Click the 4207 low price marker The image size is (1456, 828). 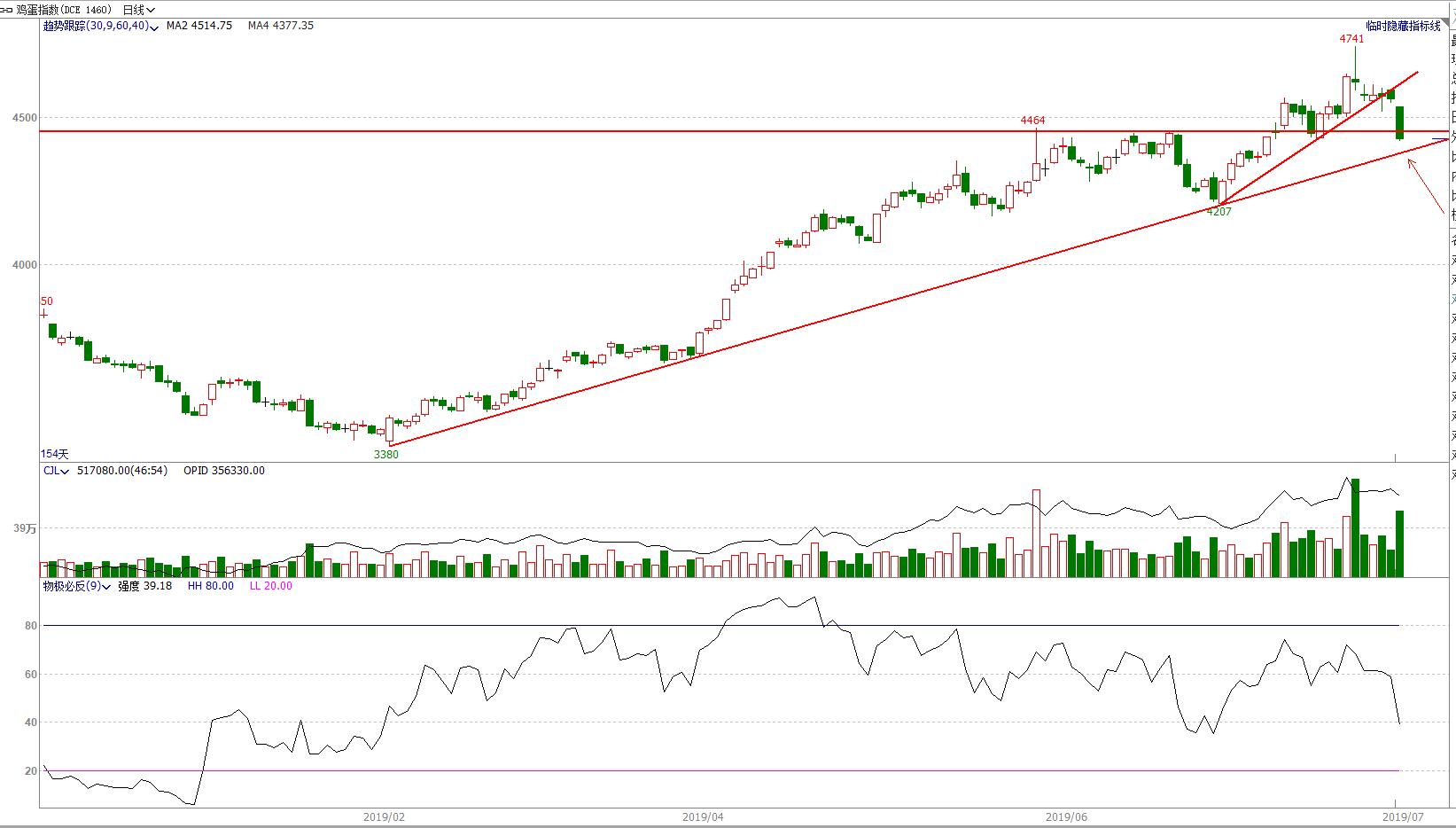[x=1219, y=212]
